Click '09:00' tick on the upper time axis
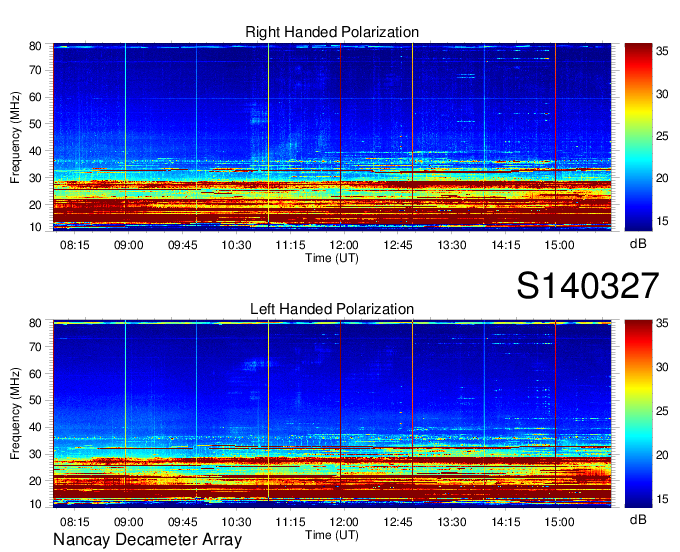680x552 pixels. coord(128,245)
